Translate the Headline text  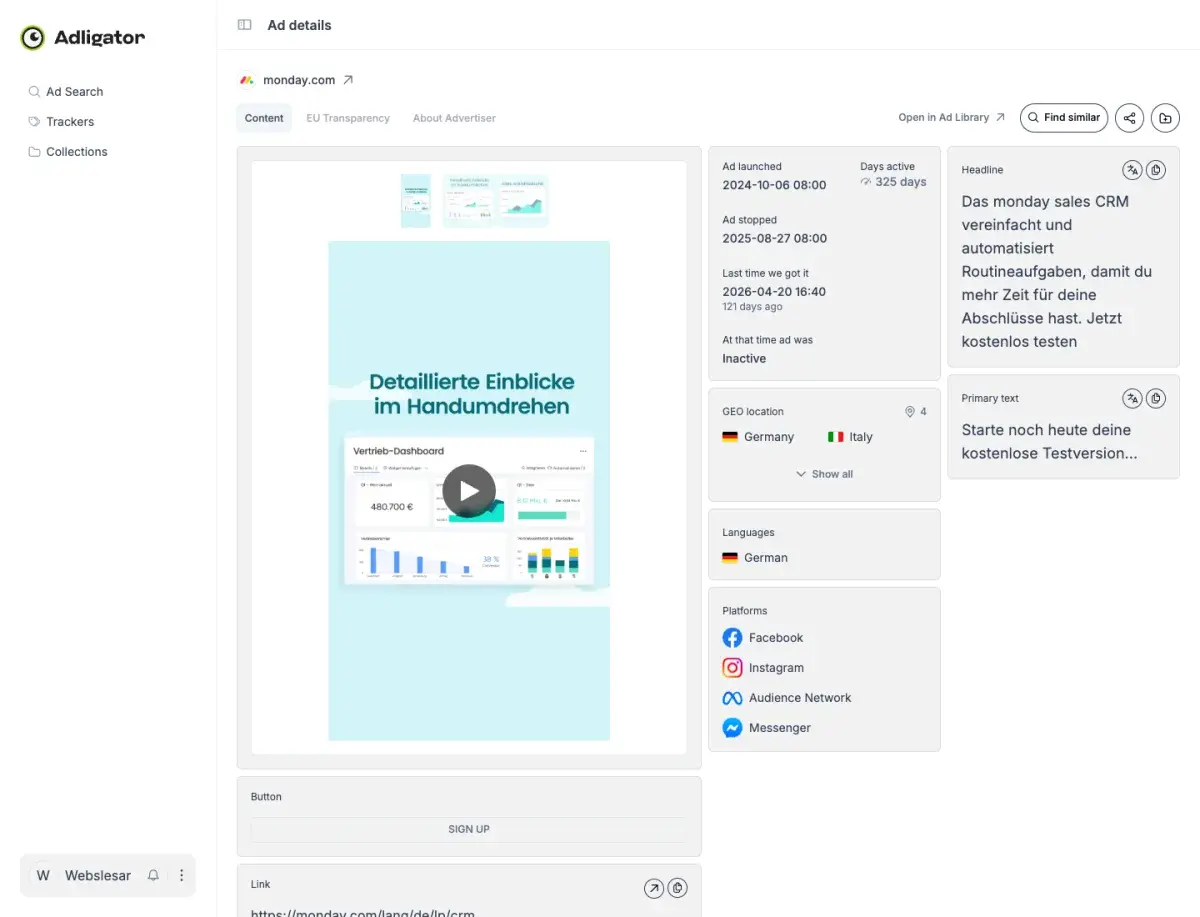click(x=1132, y=170)
